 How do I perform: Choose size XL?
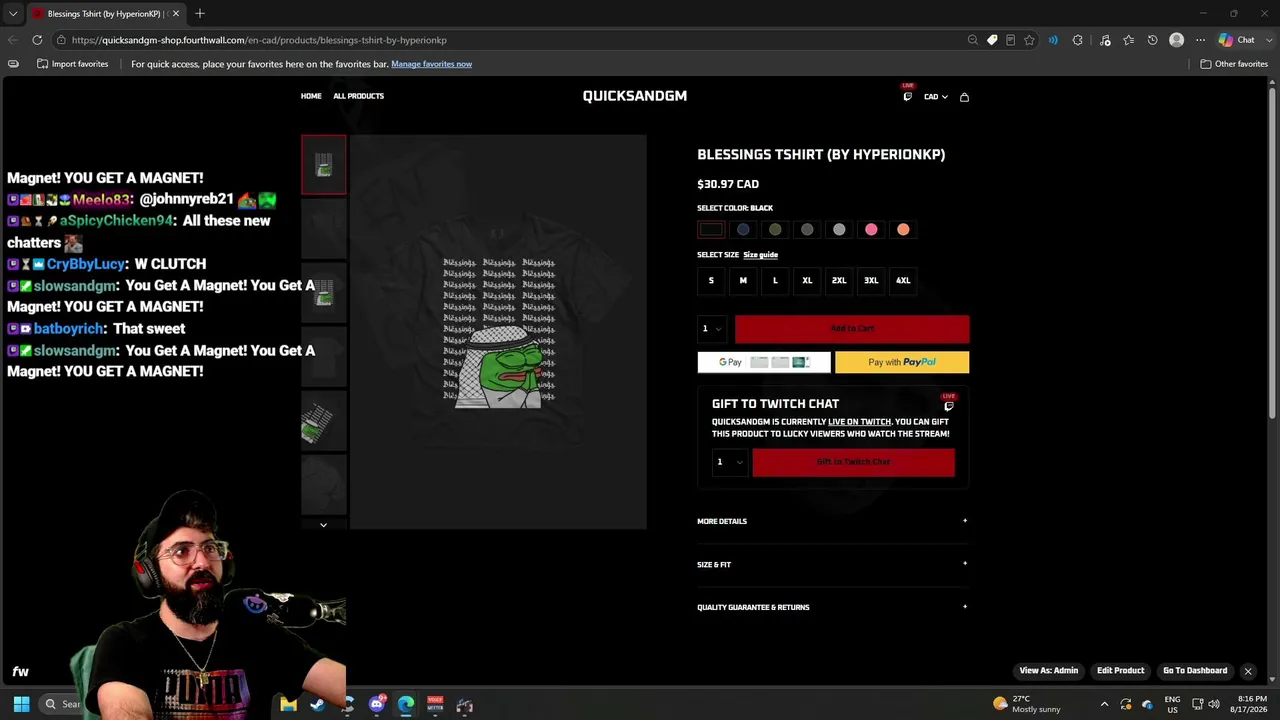tap(807, 281)
